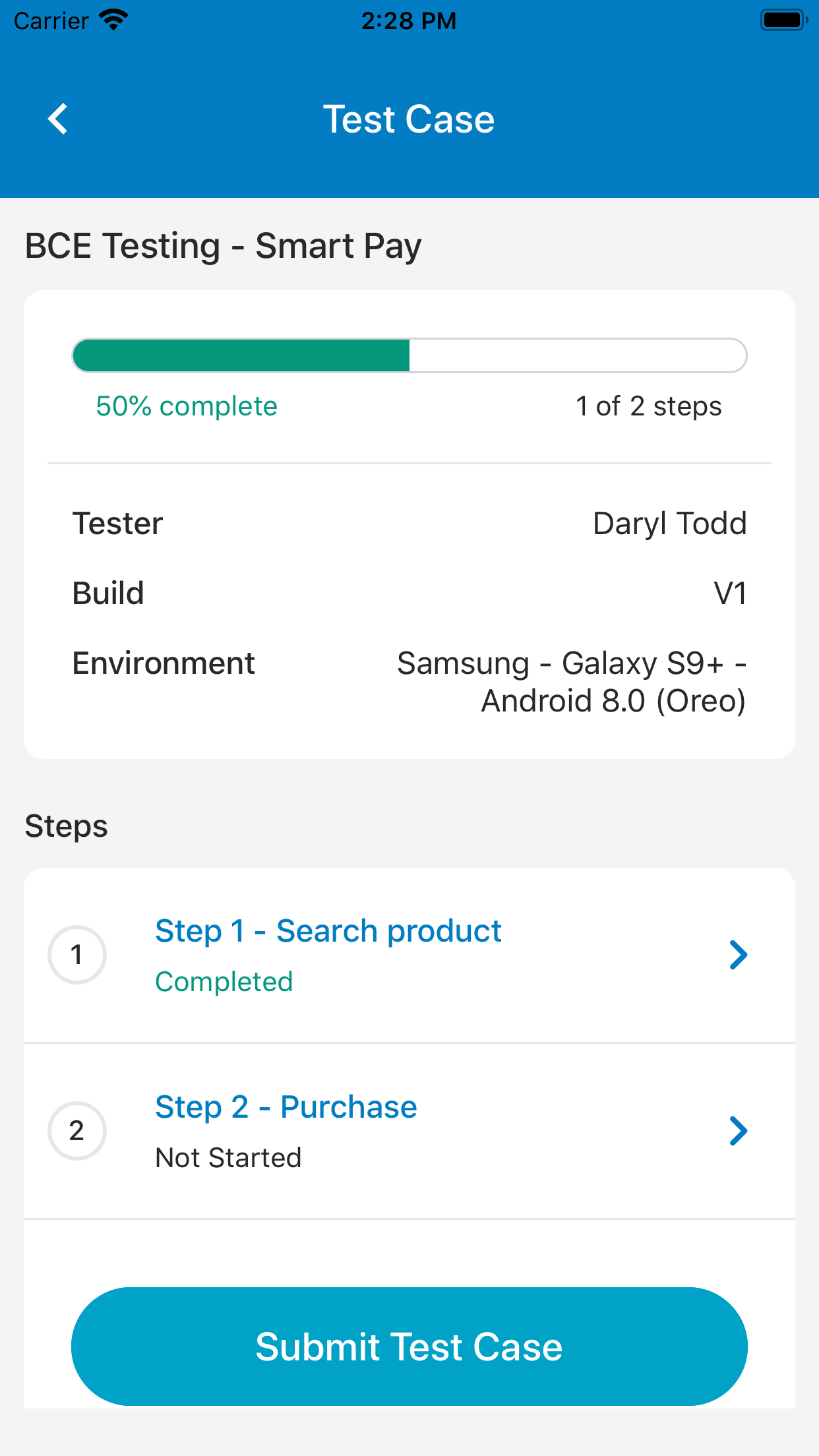Tap the Wi-Fi status icon
This screenshot has height=1456, width=819.
point(113,20)
